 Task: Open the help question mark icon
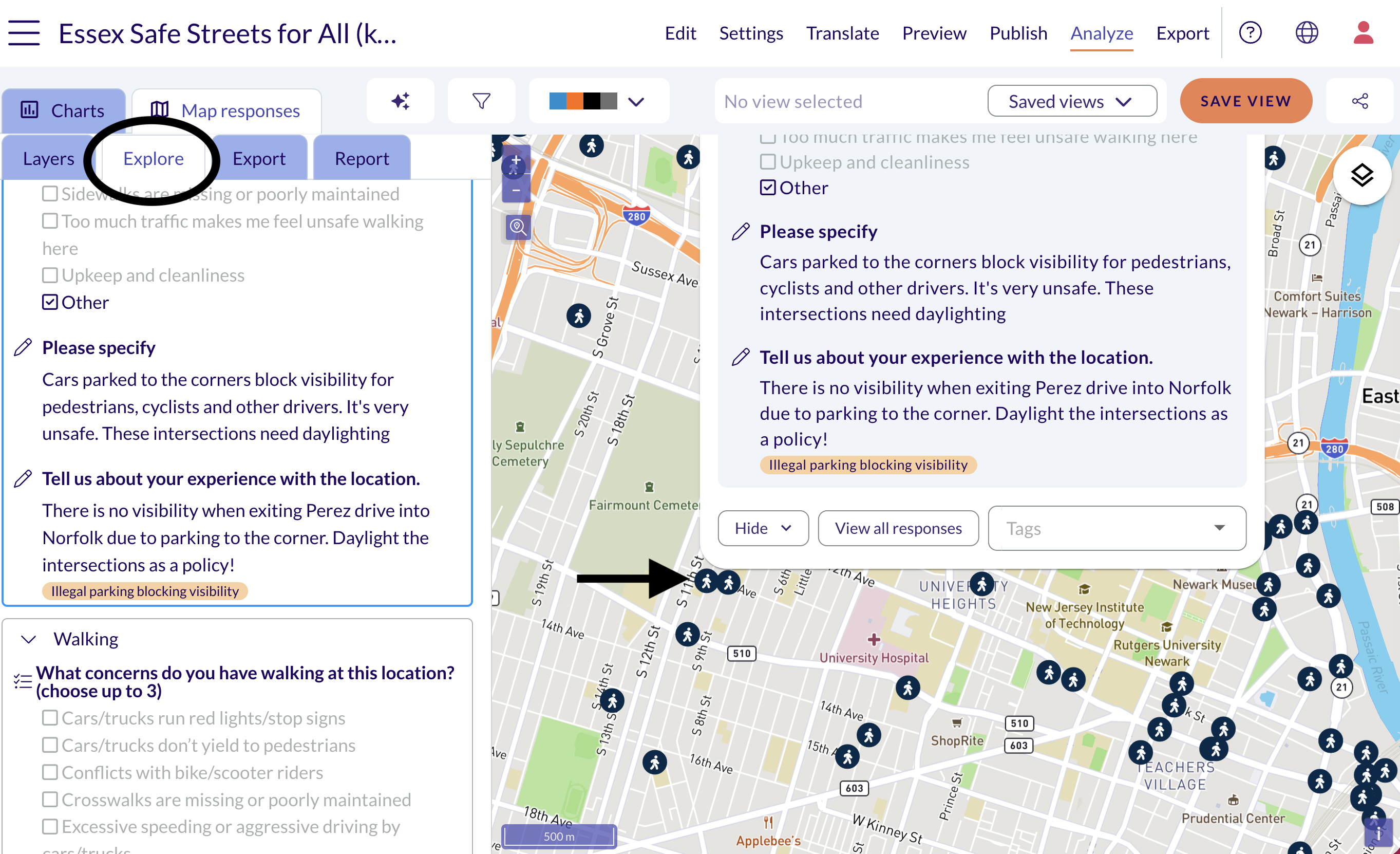1250,32
